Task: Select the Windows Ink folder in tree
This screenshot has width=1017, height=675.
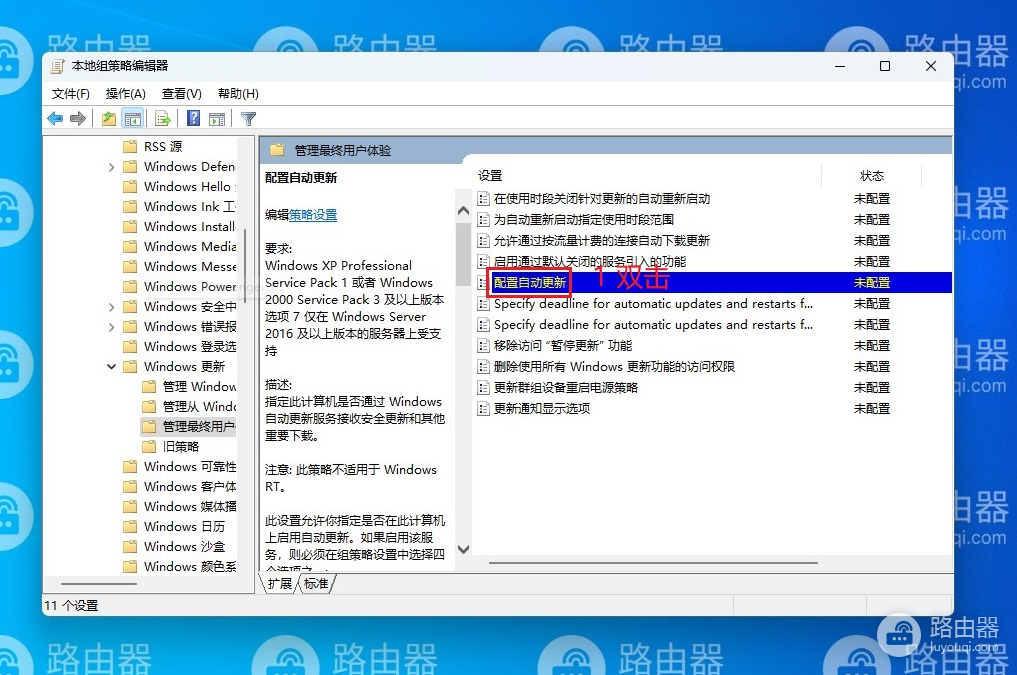Action: pos(179,207)
